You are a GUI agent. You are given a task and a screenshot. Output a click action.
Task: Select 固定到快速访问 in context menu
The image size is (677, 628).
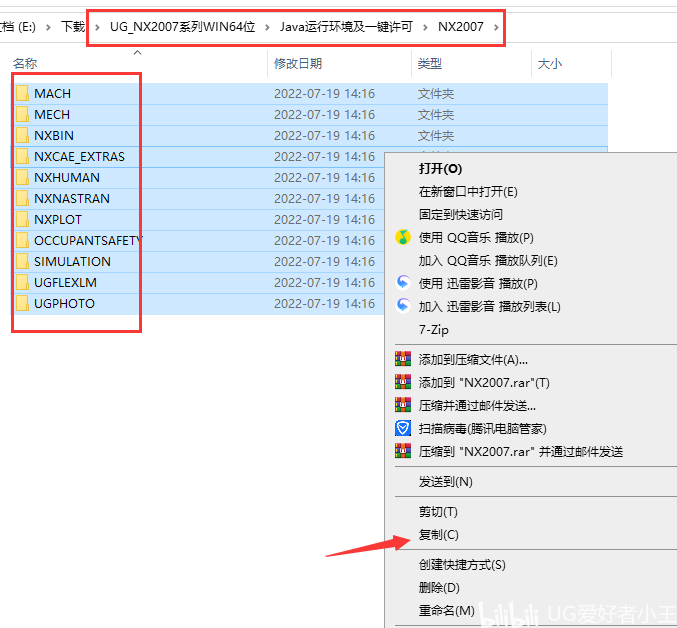point(460,215)
